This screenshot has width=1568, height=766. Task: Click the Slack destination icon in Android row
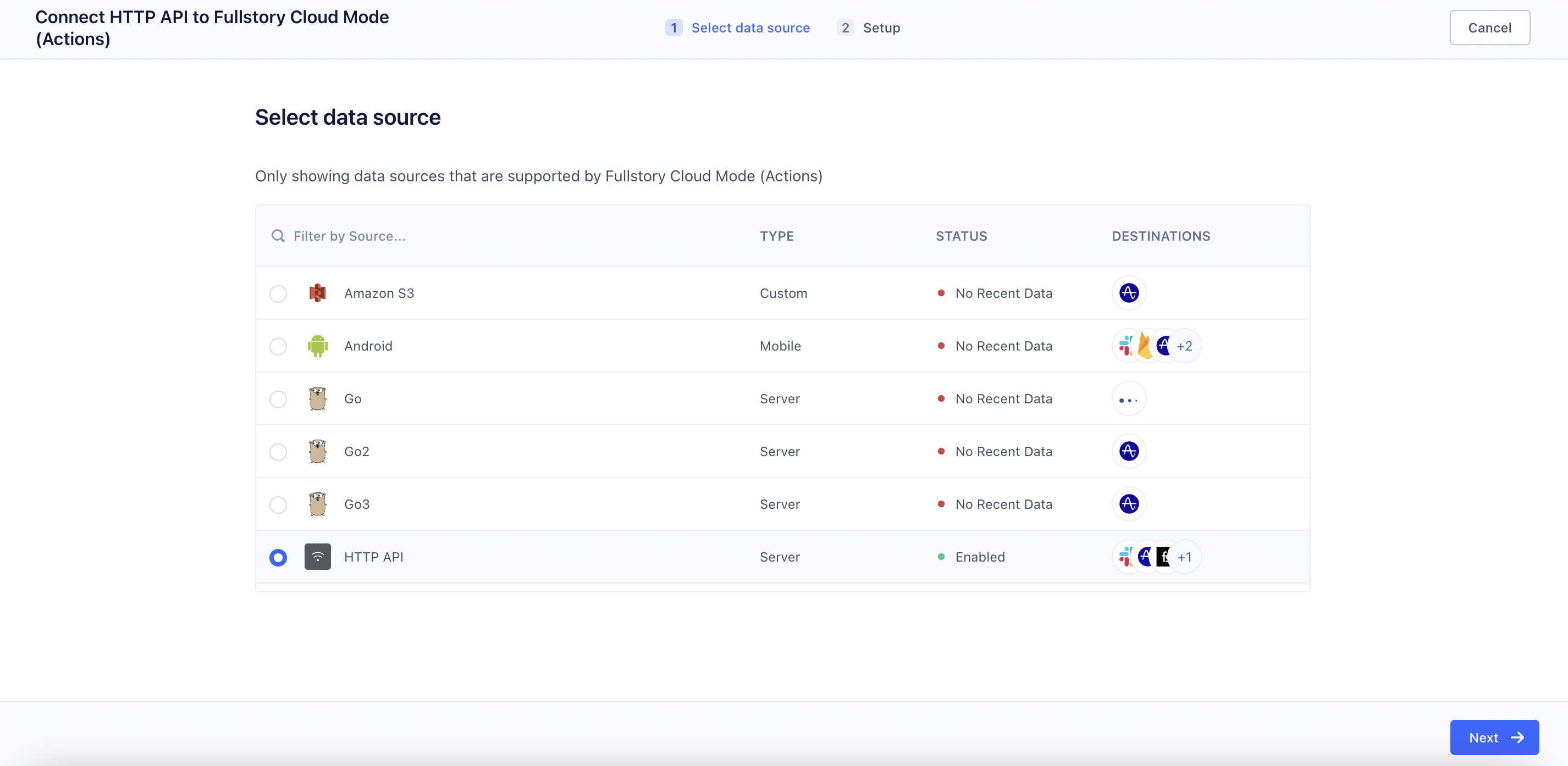(1125, 346)
